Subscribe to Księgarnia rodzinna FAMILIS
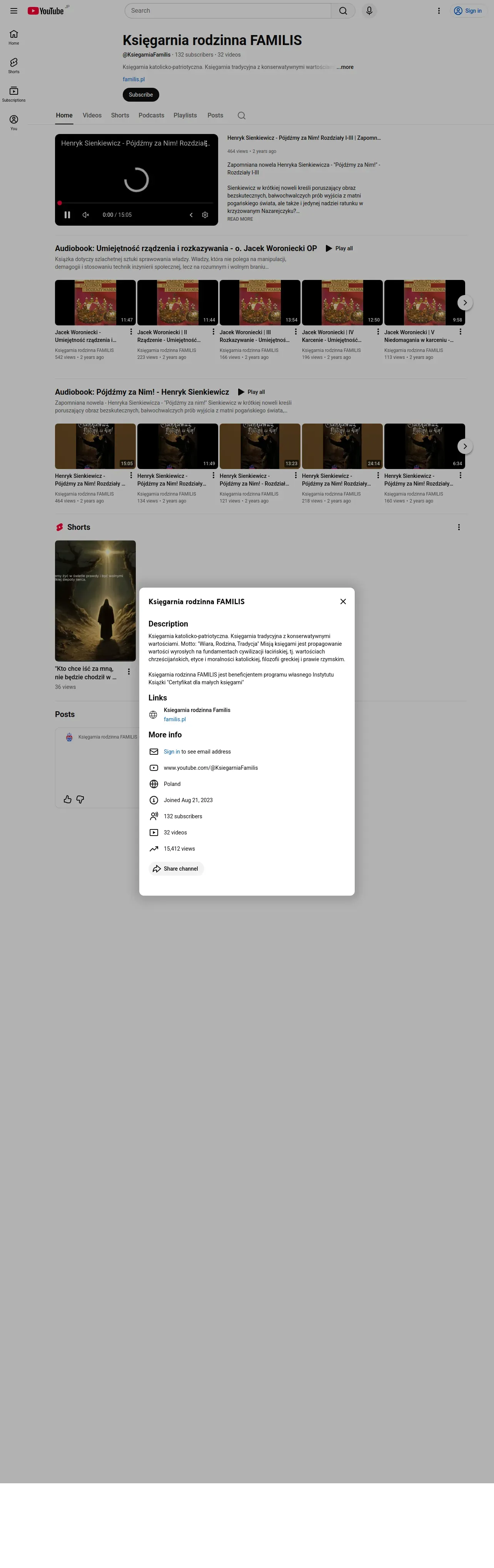Viewport: 494px width, 1568px height. click(140, 95)
